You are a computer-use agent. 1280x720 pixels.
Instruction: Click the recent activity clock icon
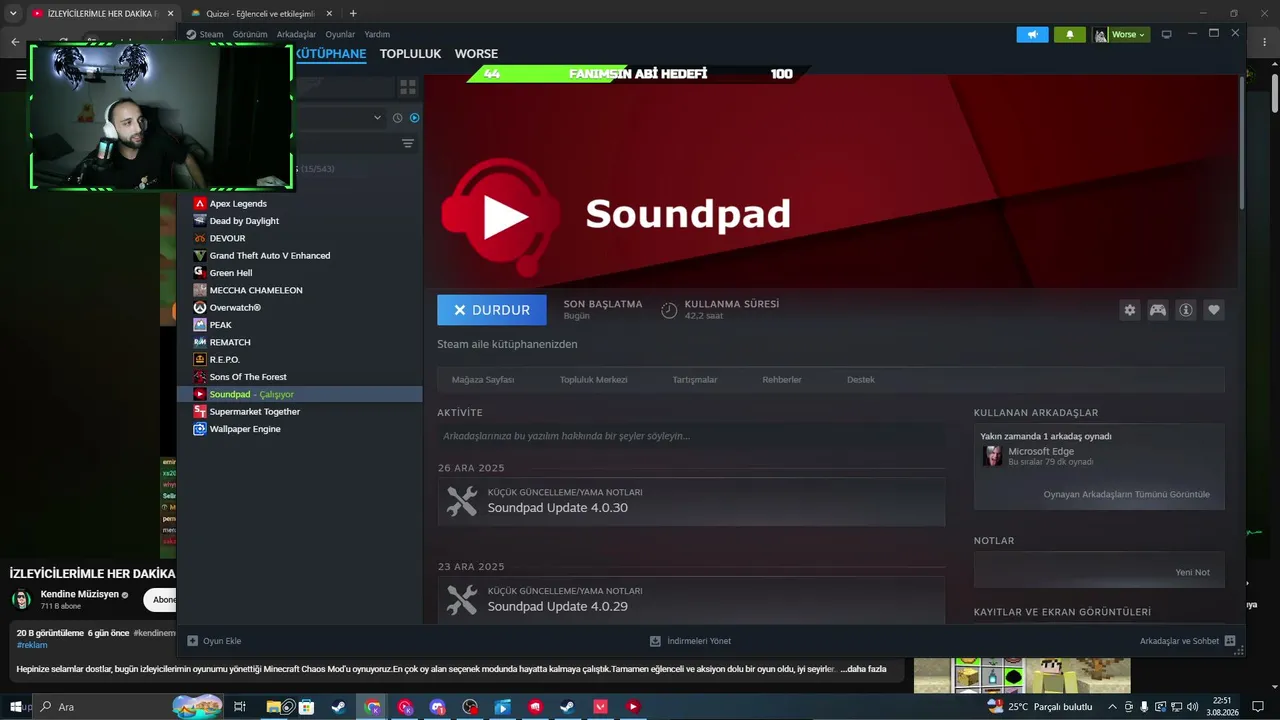pyautogui.click(x=397, y=118)
